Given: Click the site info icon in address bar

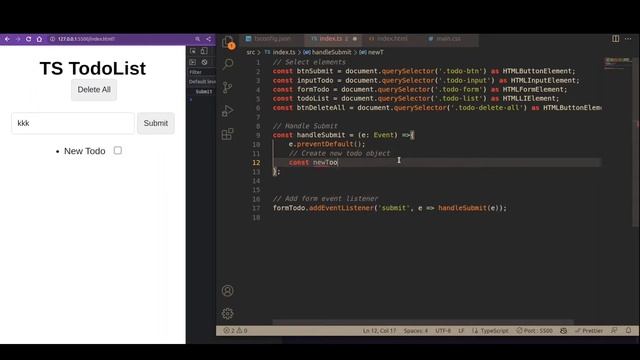Looking at the screenshot, I should point(52,39).
